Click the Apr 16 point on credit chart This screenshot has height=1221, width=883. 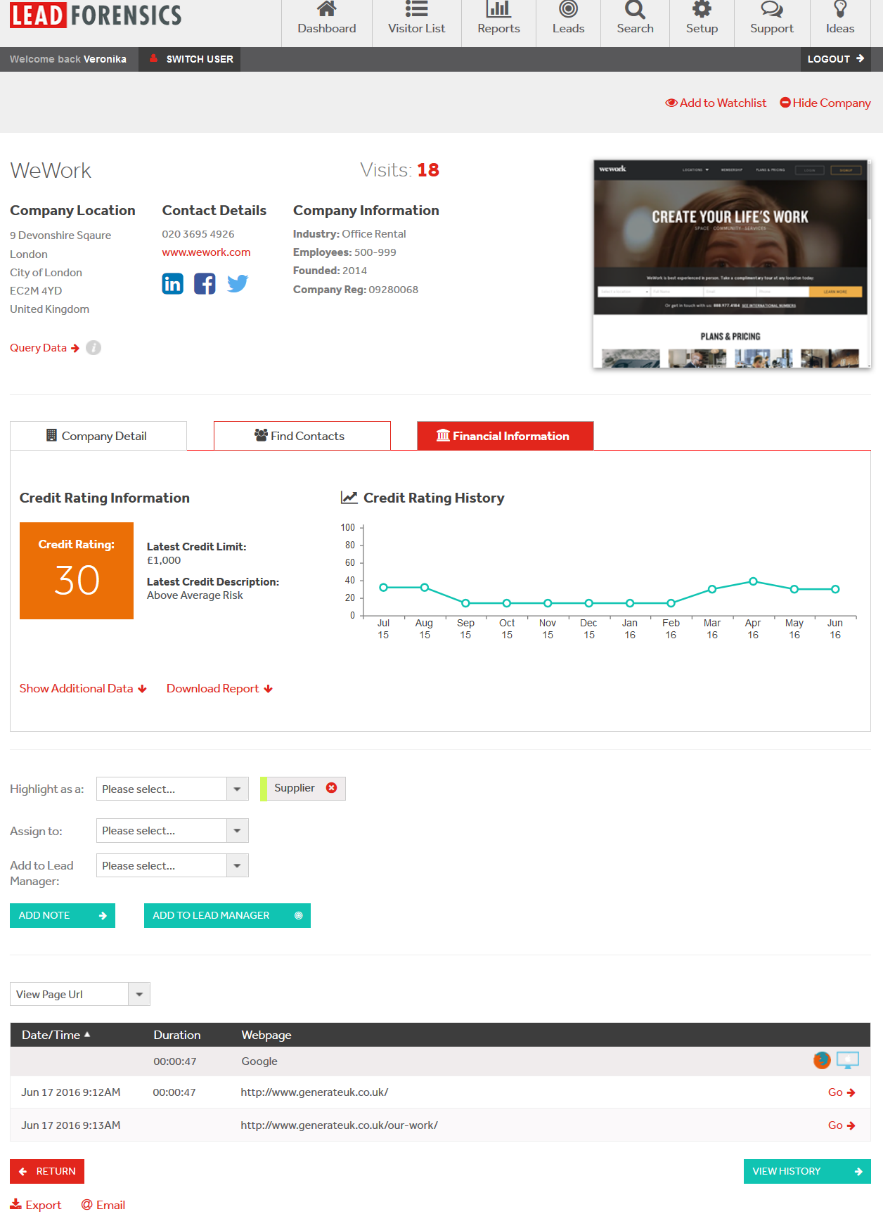tap(753, 581)
